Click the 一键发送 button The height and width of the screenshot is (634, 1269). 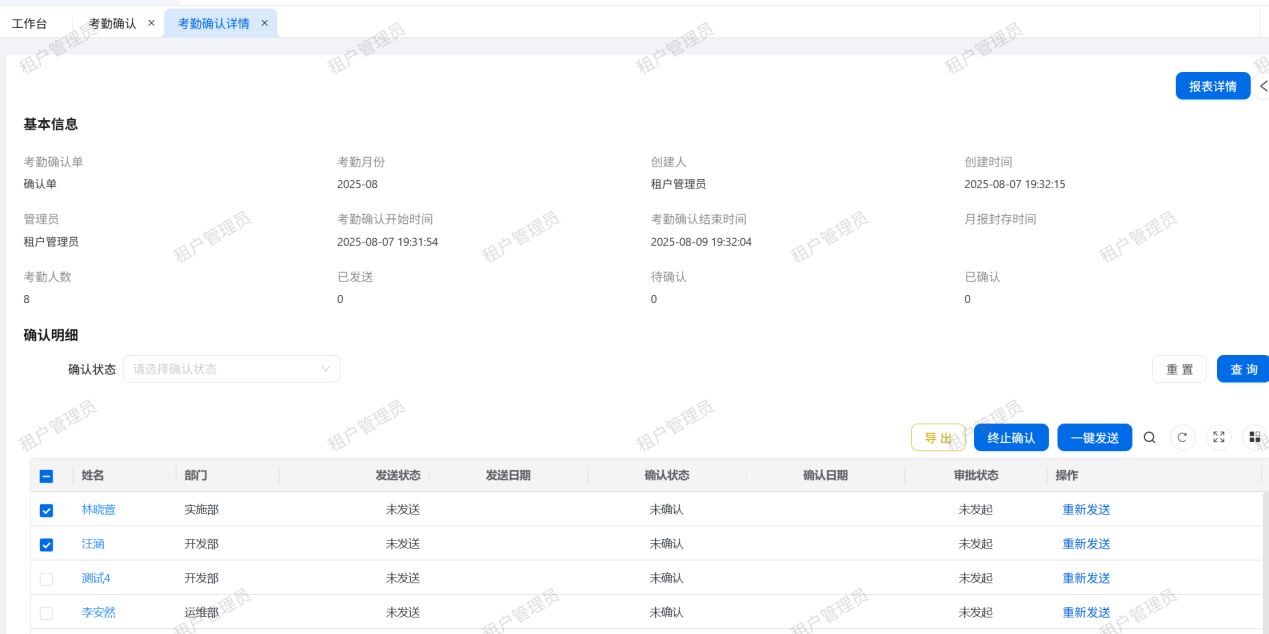(x=1094, y=438)
